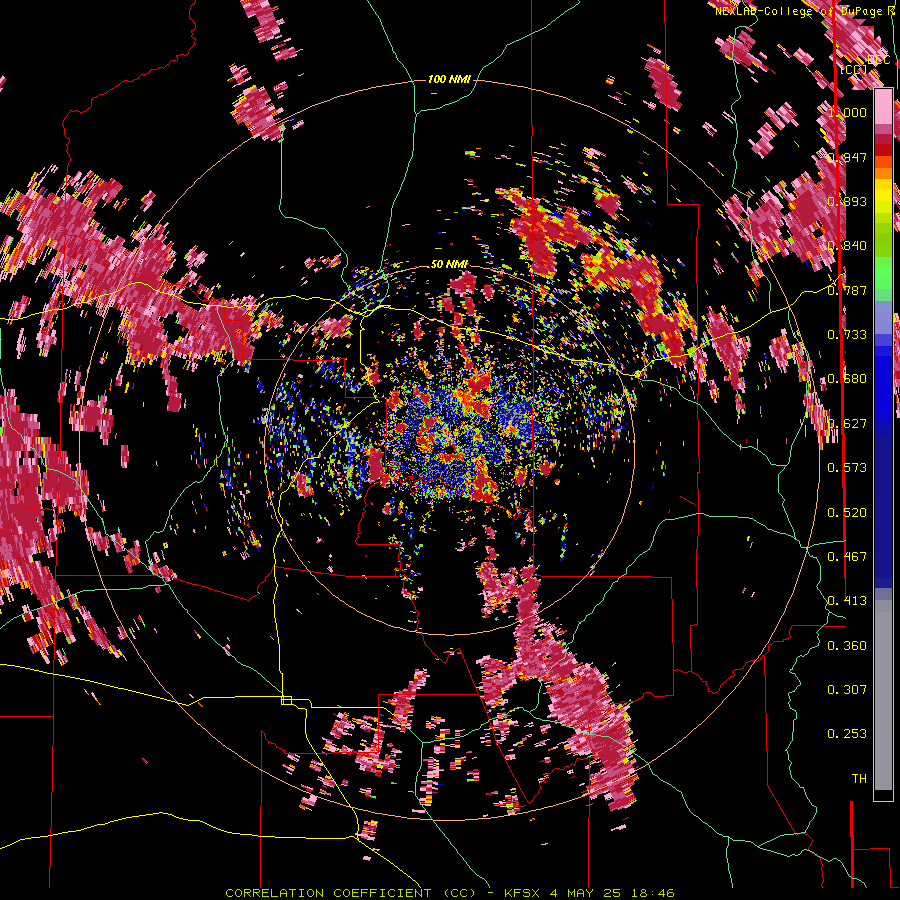The height and width of the screenshot is (900, 900).
Task: Click the DCC label above the color bar
Action: (x=879, y=60)
